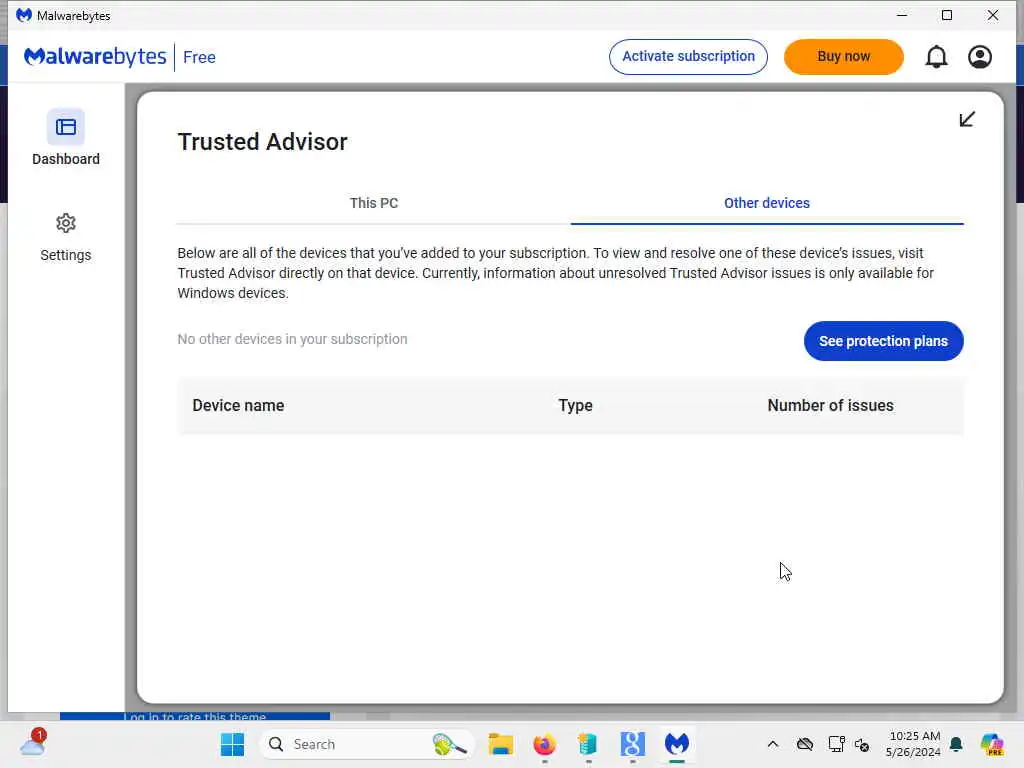The width and height of the screenshot is (1024, 768).
Task: Click Malwarebytes icon in title bar
Action: tap(24, 15)
